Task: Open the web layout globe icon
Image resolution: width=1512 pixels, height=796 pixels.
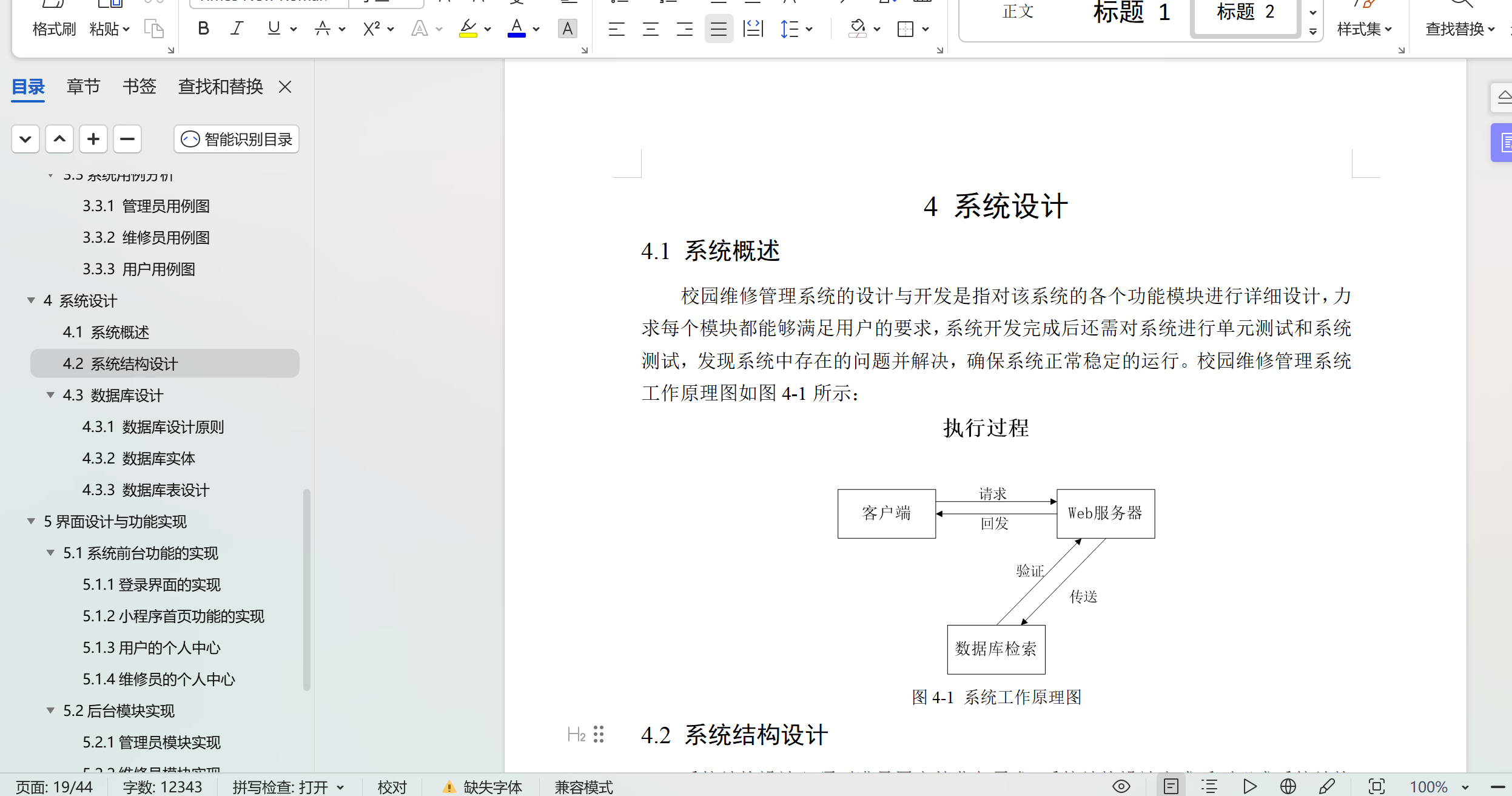Action: [x=1288, y=786]
